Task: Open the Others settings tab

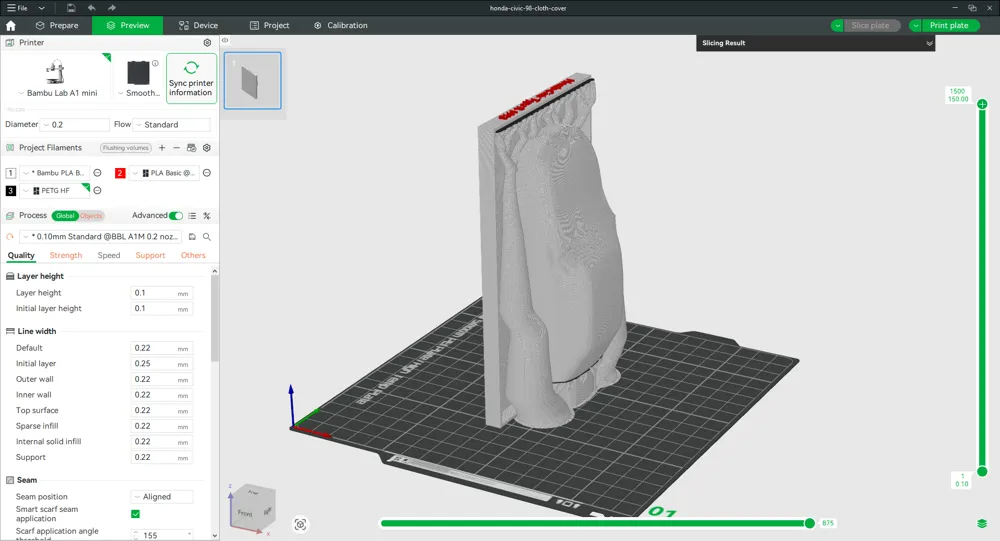Action: pyautogui.click(x=193, y=255)
